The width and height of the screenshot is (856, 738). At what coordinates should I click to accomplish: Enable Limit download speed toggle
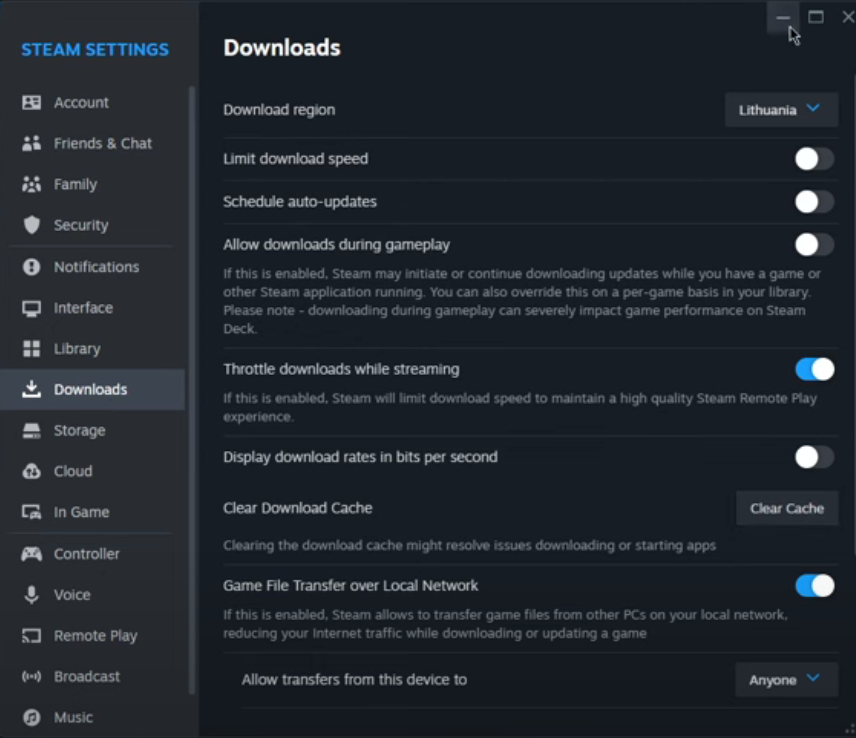pos(814,159)
